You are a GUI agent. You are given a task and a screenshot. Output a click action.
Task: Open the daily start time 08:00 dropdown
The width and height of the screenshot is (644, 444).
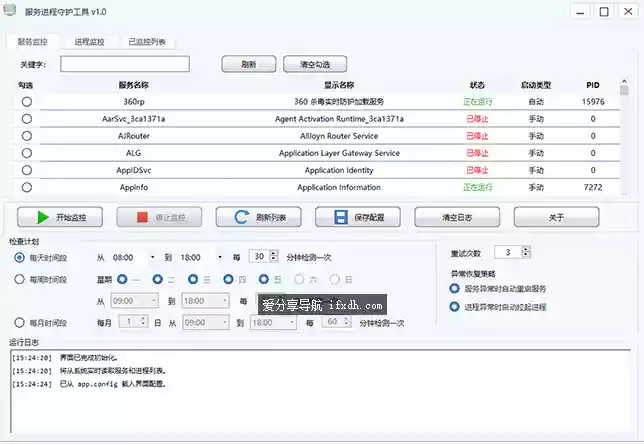152,258
